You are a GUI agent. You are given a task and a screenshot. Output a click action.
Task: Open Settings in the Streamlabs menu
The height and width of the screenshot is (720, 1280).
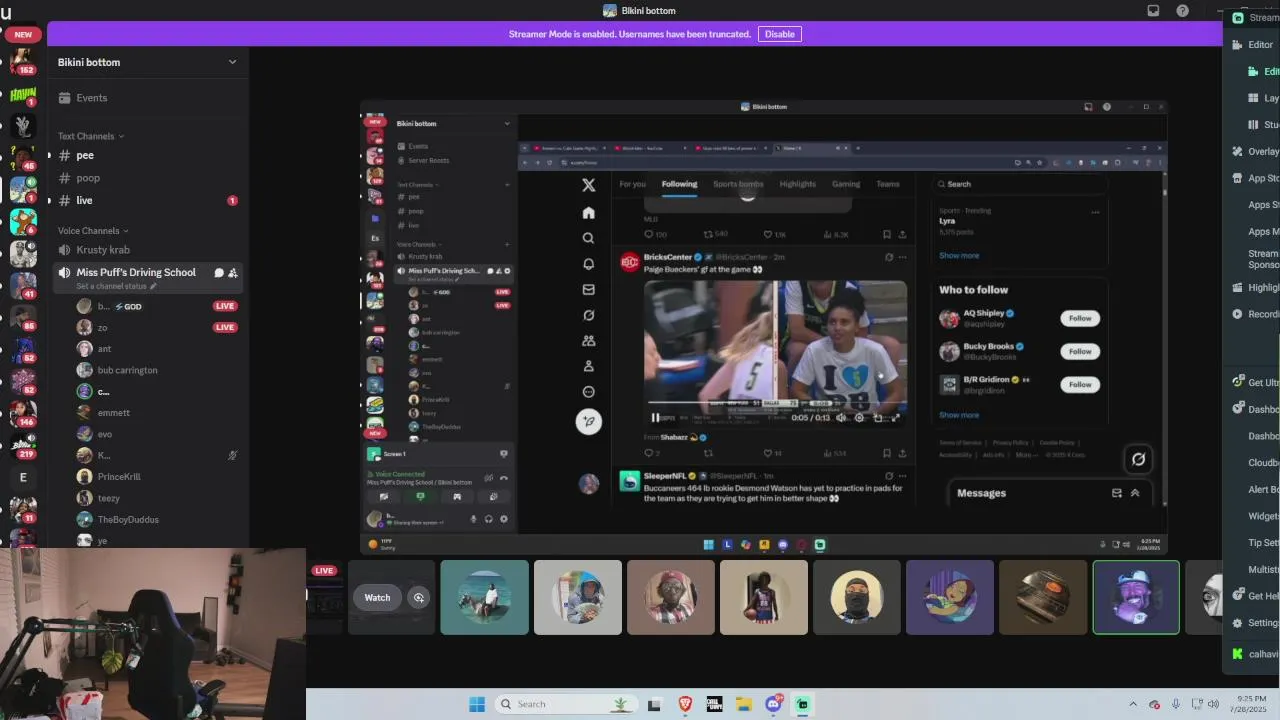point(1254,623)
